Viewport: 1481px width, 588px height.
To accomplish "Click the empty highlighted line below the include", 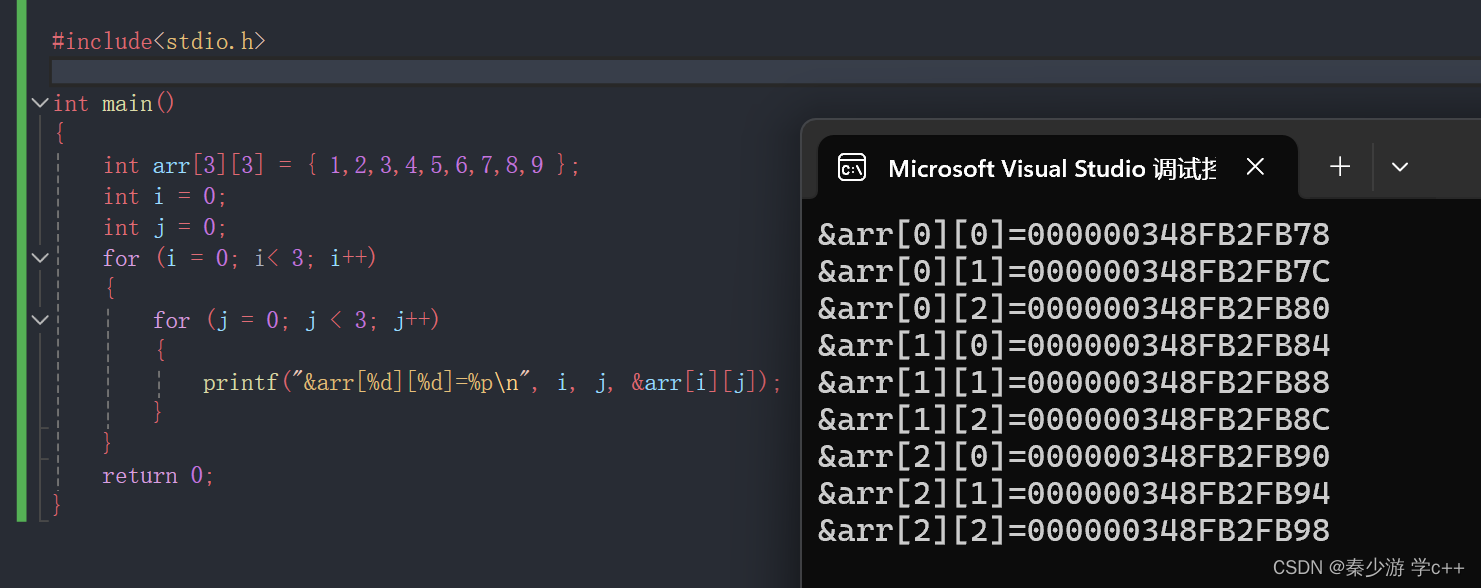I will (x=766, y=72).
